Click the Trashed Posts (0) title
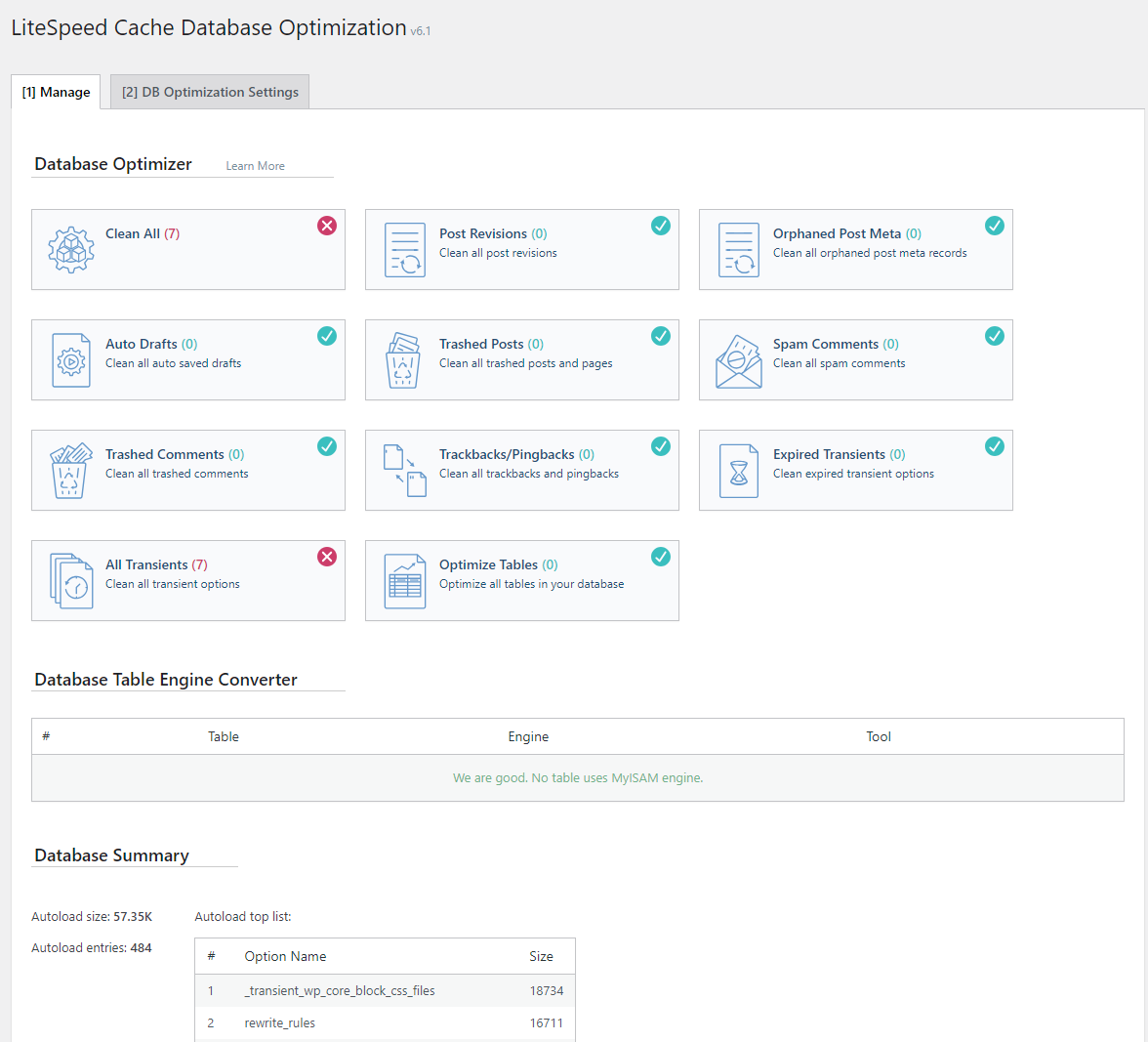 (491, 344)
